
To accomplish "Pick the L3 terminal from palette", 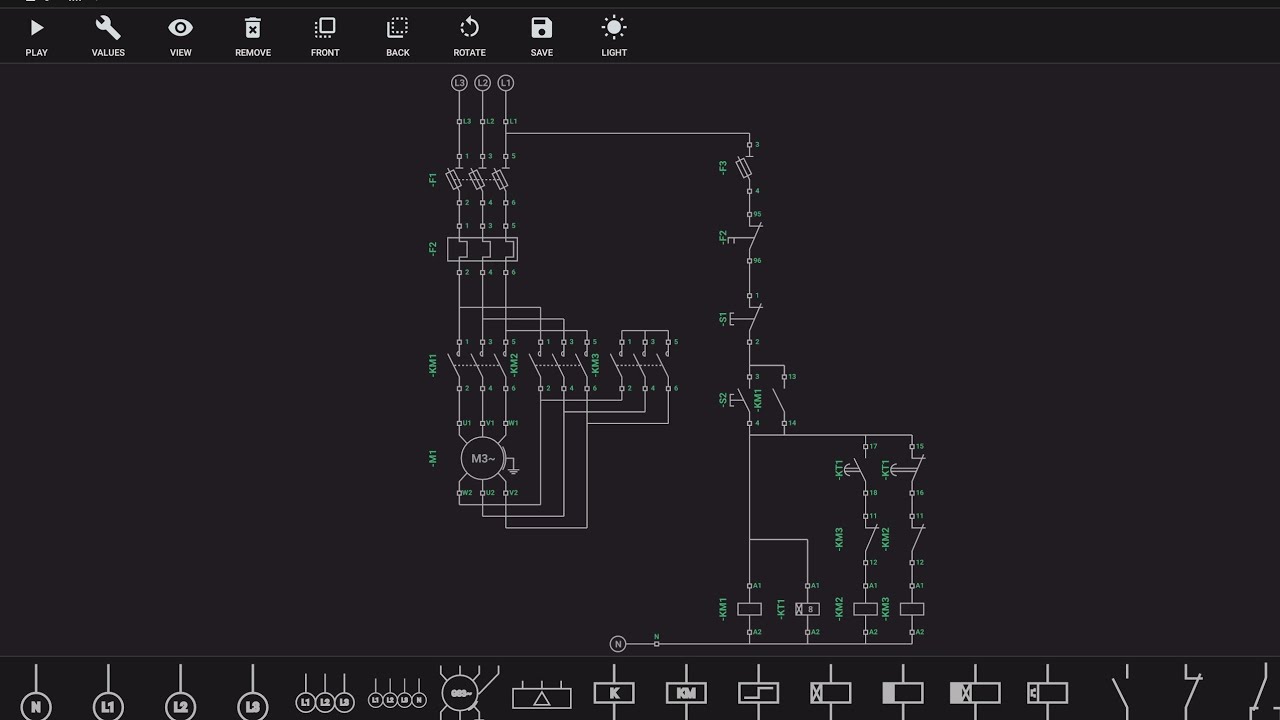I will [x=253, y=693].
